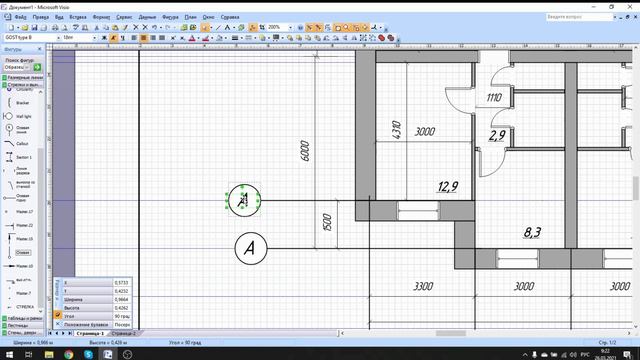Open the Фигура menu
This screenshot has width=640, height=360.
(x=170, y=17)
